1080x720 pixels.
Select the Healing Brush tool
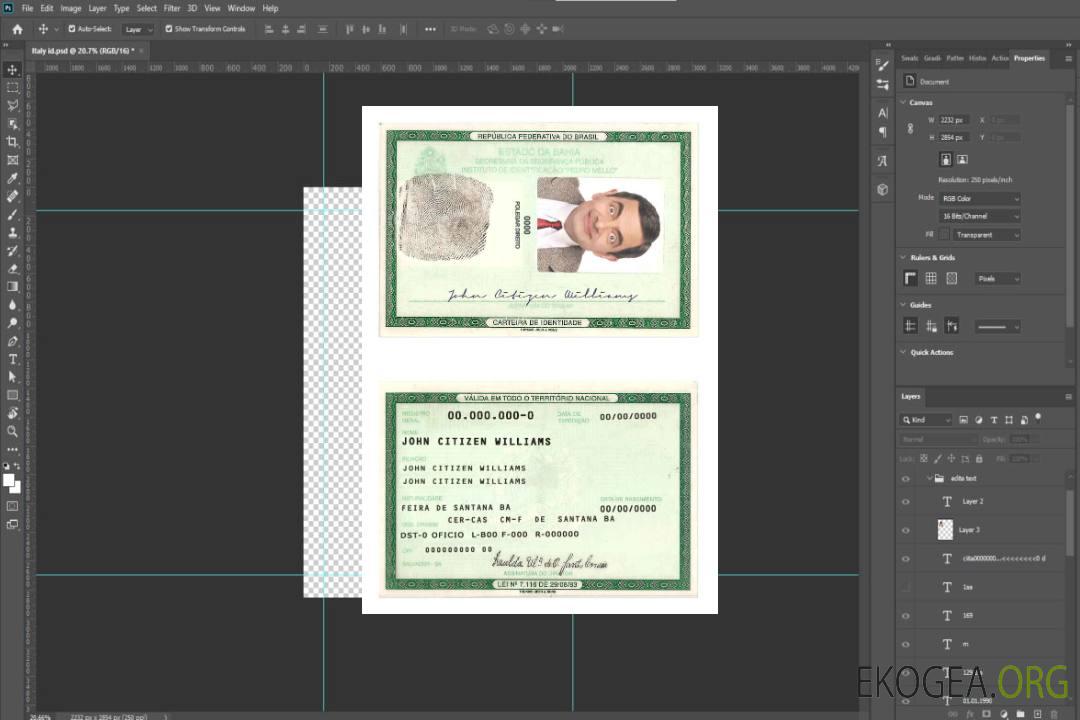click(12, 196)
